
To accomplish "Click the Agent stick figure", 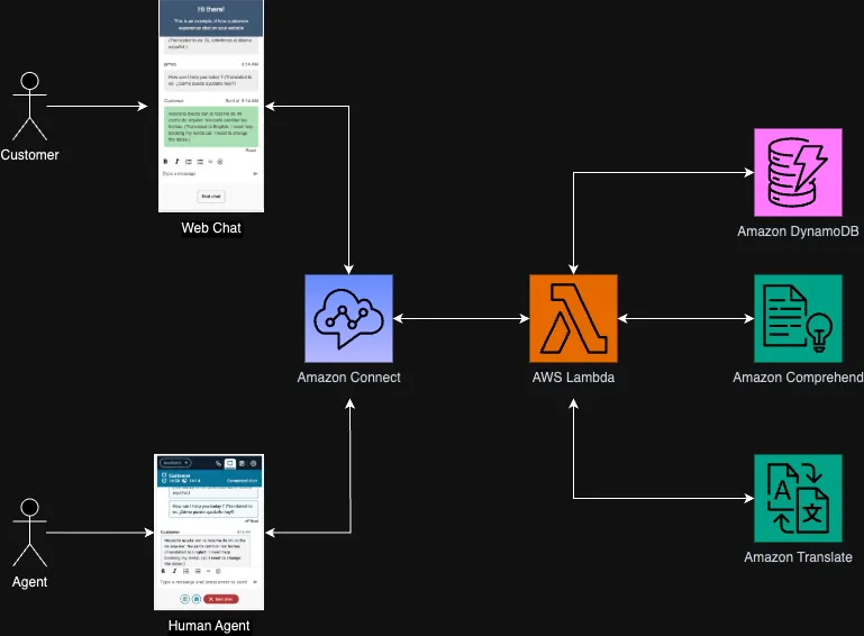I will 30,532.
